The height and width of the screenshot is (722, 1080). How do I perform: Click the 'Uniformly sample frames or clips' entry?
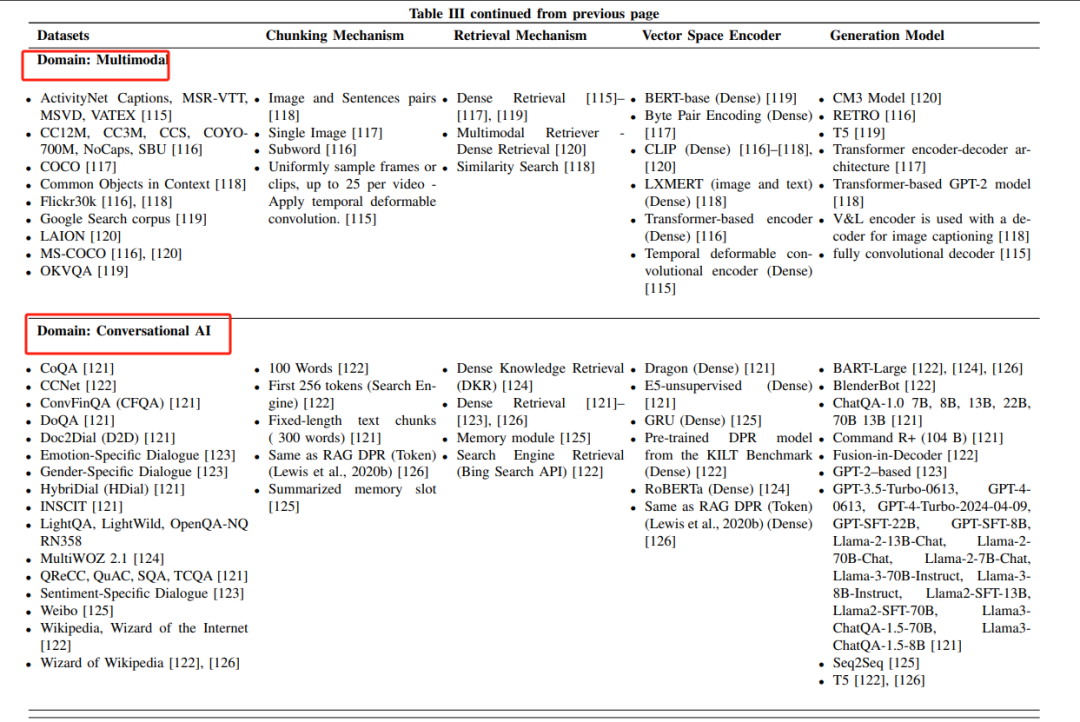click(x=352, y=193)
